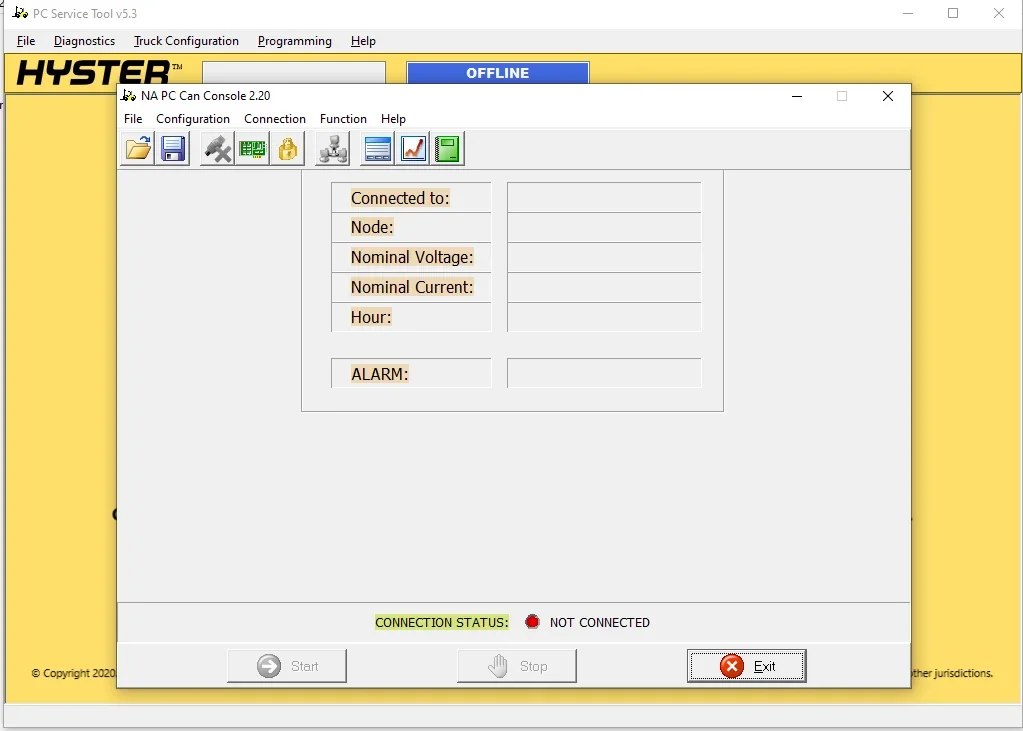Screen dimensions: 1023x731
Task: Select the console display toolbar icon
Action: point(377,148)
